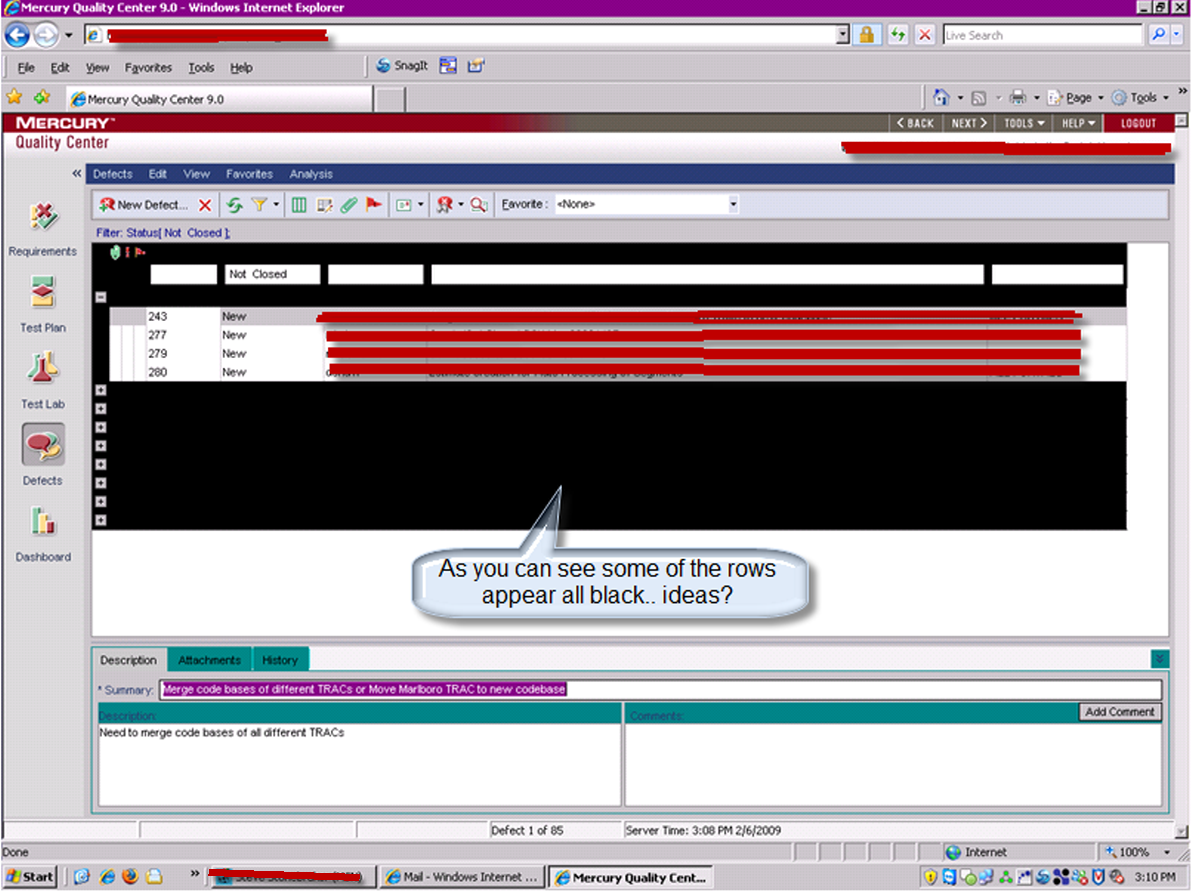Launch SnagIt from the browser toolbar
Image resolution: width=1192 pixels, height=892 pixels.
pos(401,66)
